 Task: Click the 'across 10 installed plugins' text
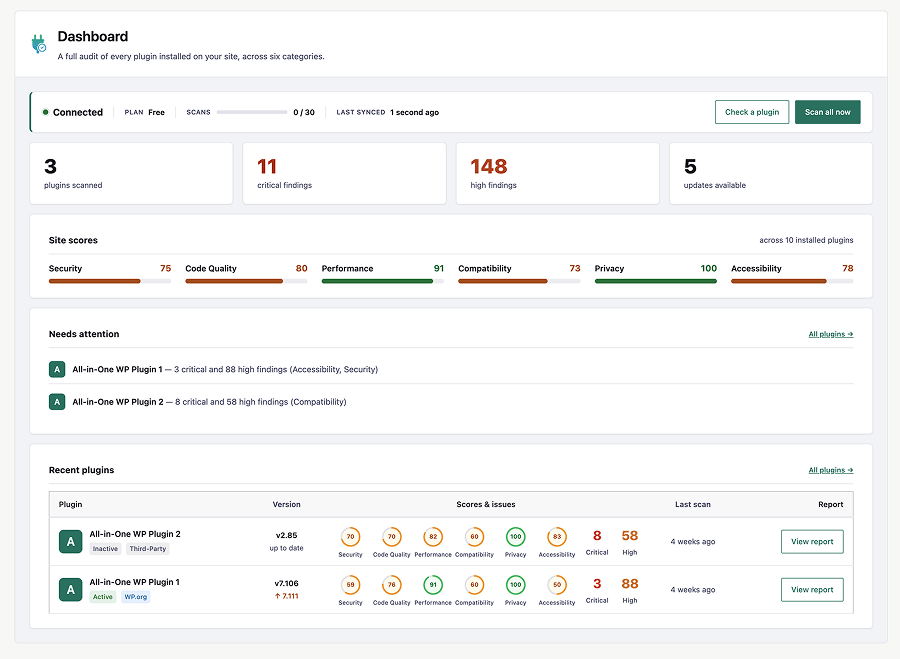click(x=806, y=240)
